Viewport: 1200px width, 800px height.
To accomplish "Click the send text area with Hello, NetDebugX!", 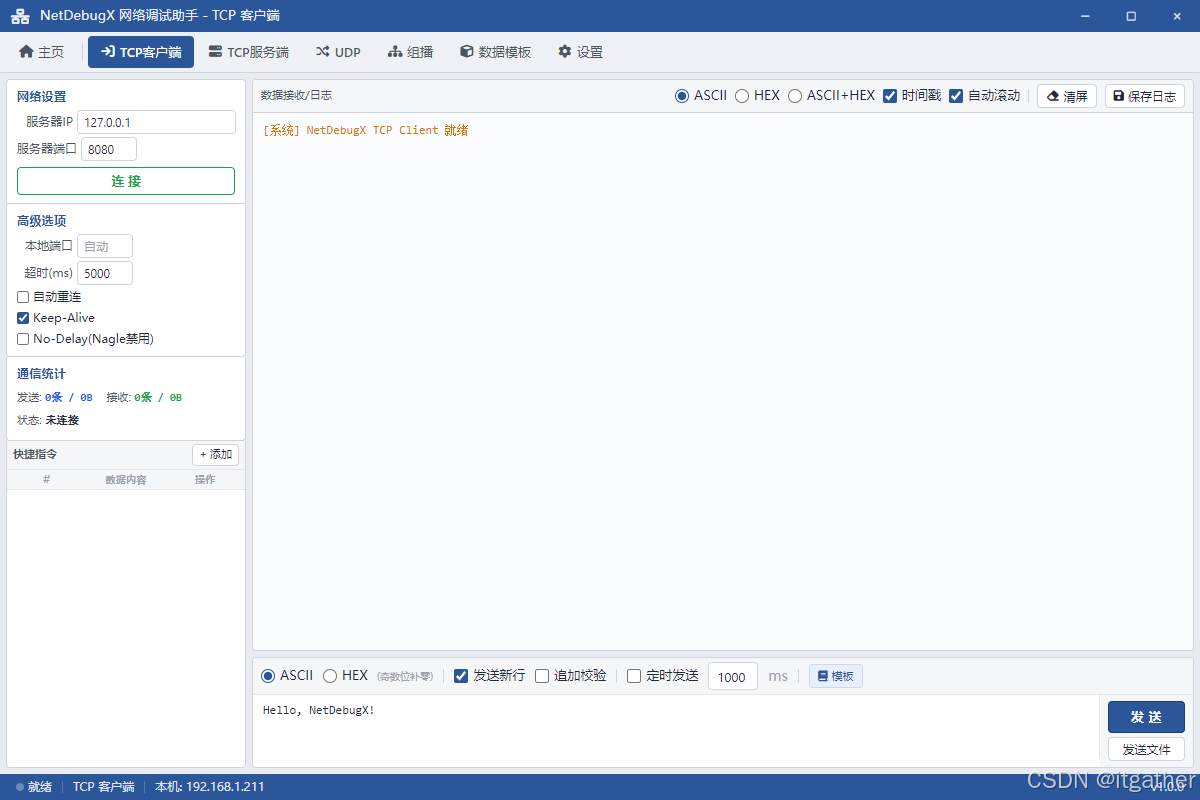I will tap(675, 731).
